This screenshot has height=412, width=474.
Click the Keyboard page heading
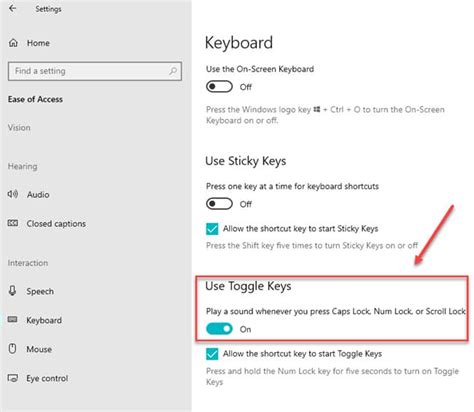coord(239,43)
